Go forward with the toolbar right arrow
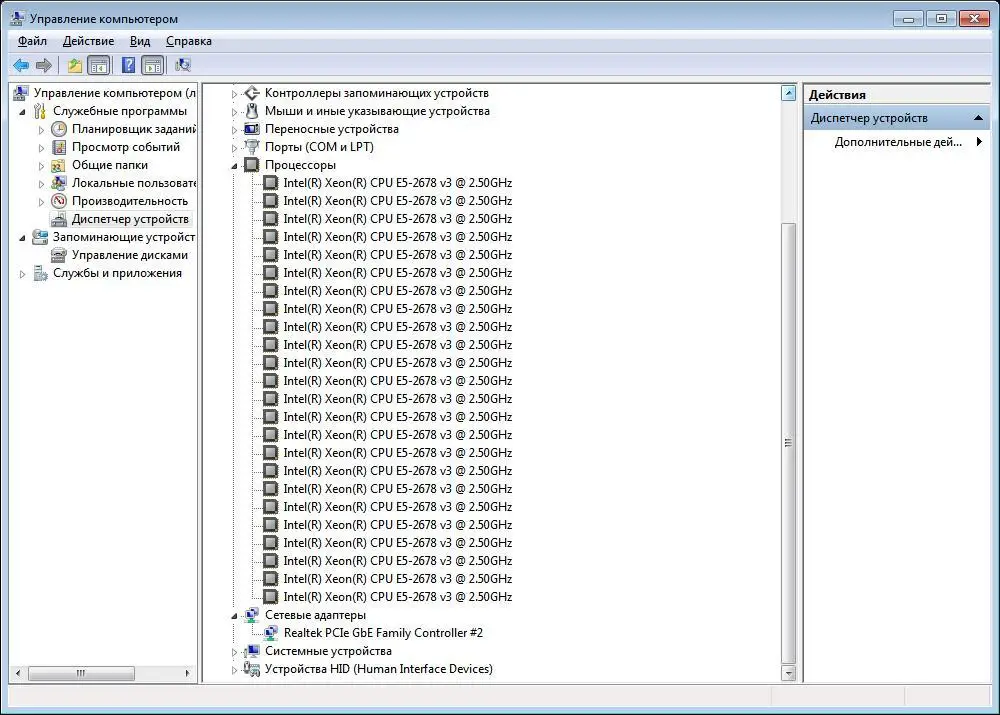This screenshot has width=1000, height=715. point(44,65)
